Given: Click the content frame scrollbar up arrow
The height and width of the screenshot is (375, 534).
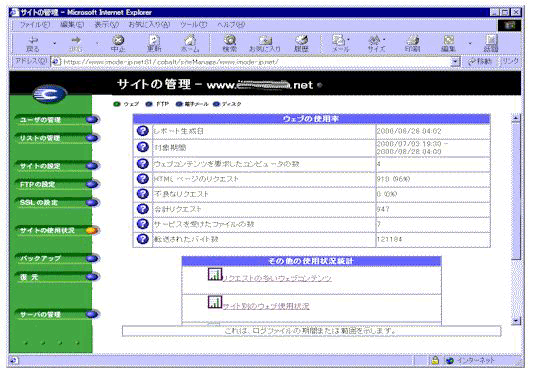Looking at the screenshot, I should coord(516,119).
